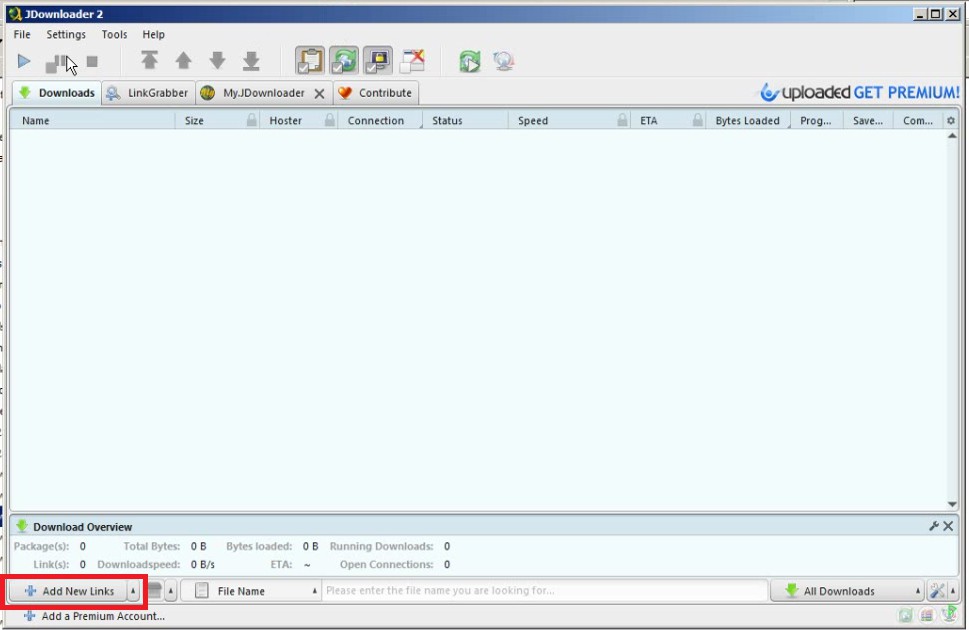Toggle the lock on Speed column

point(622,120)
